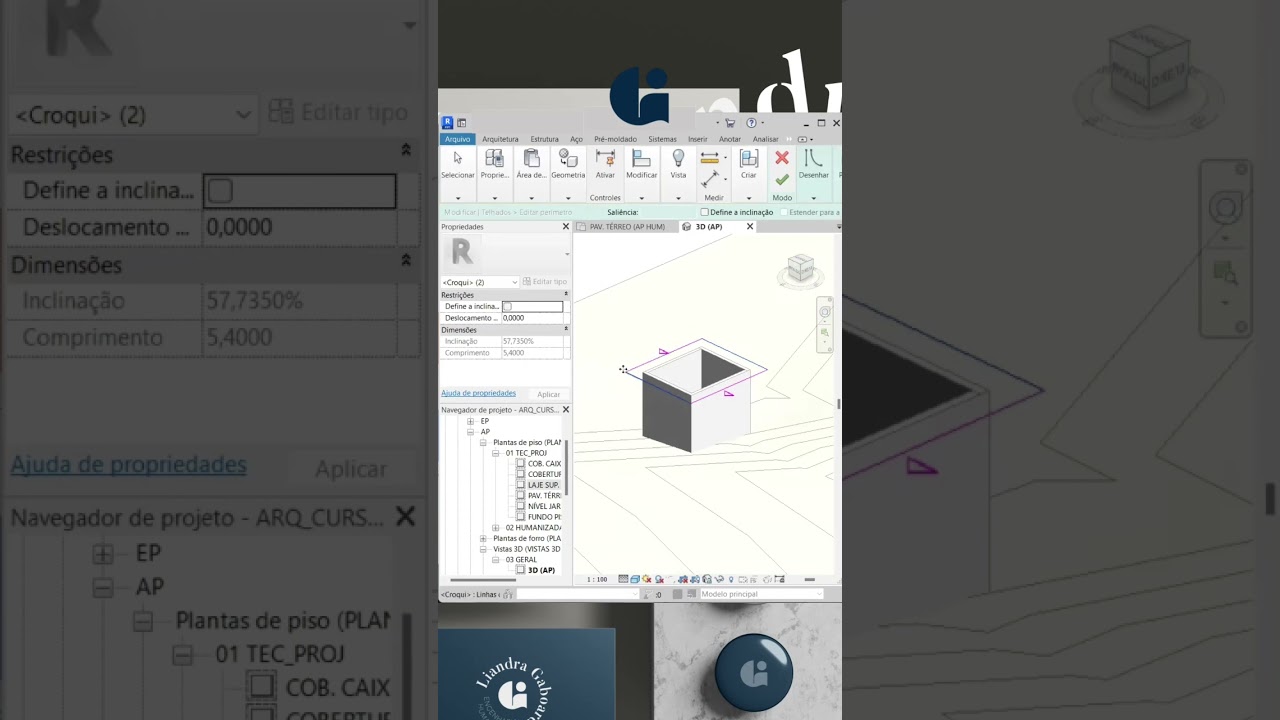Collapse the Restrições section
The image size is (1280, 720).
point(566,295)
